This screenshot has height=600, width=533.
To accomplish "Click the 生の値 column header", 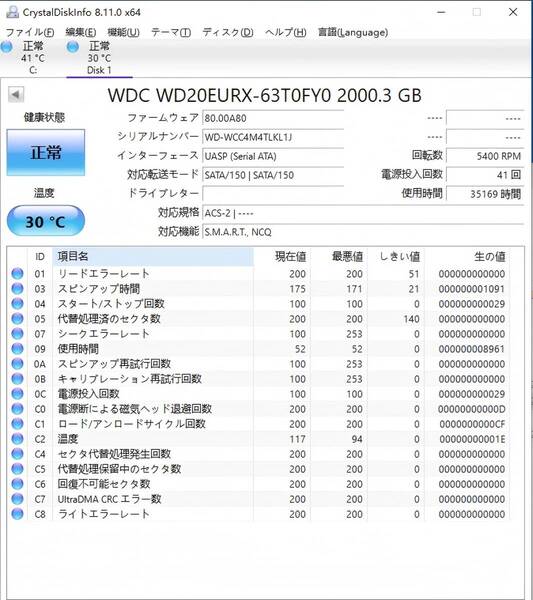I will (x=467, y=256).
